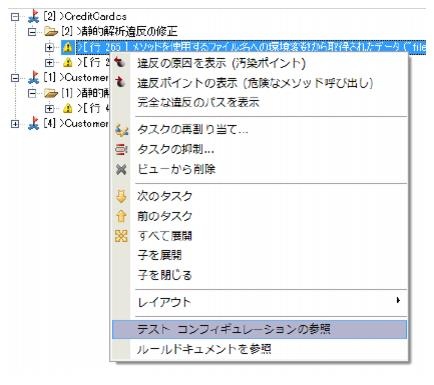Screen dimensions: 434x385
Task: Click the タスクの再割り当て icon
Action: pos(121,130)
